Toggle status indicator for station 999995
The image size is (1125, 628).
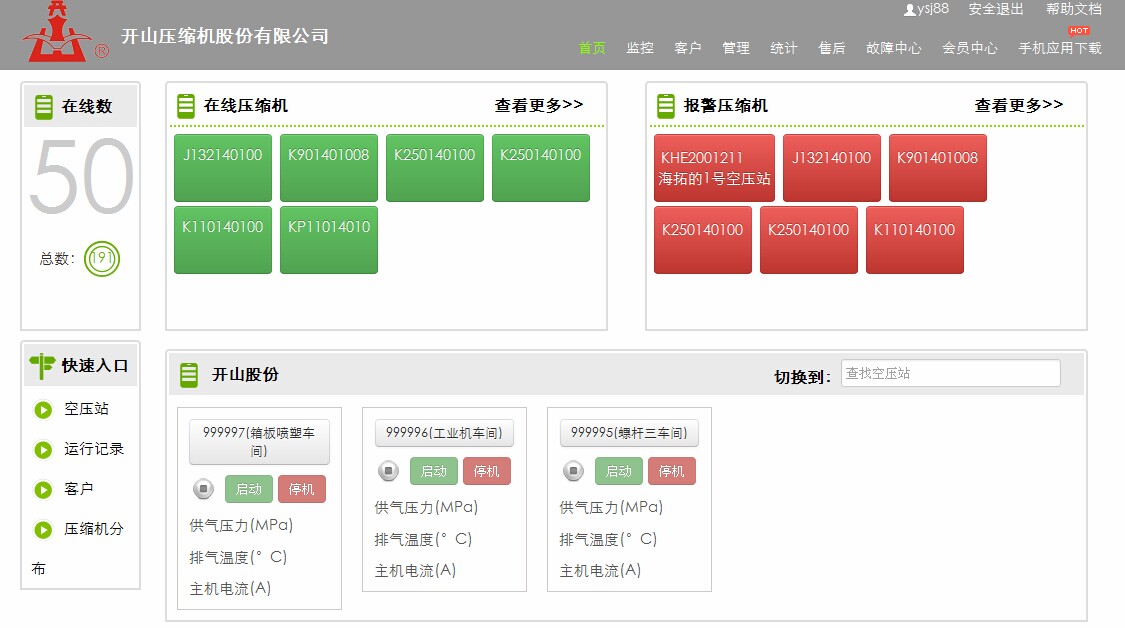573,472
